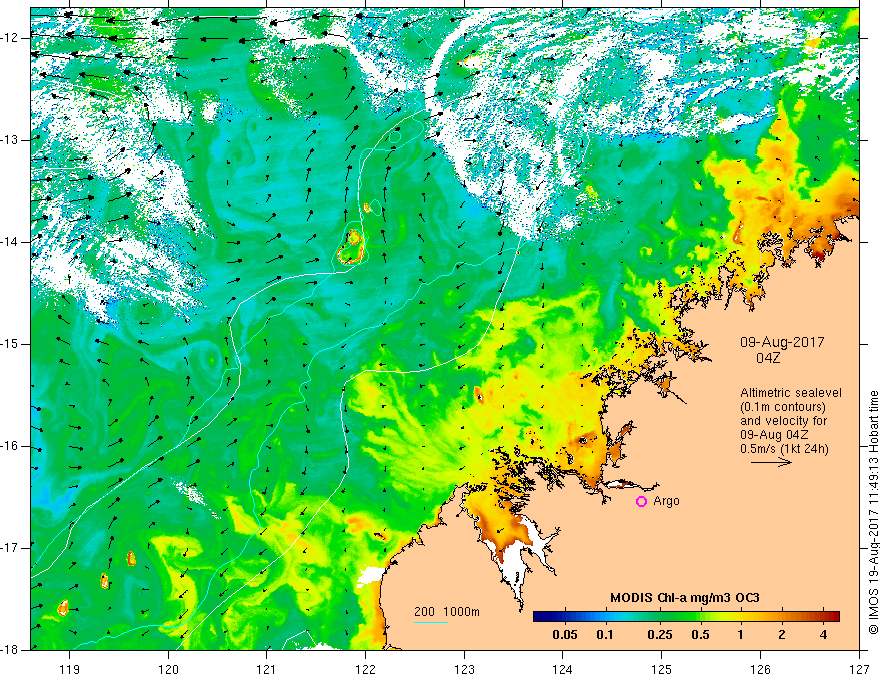Click the '0.5m/s (1kt 24h)' scale text

click(785, 449)
